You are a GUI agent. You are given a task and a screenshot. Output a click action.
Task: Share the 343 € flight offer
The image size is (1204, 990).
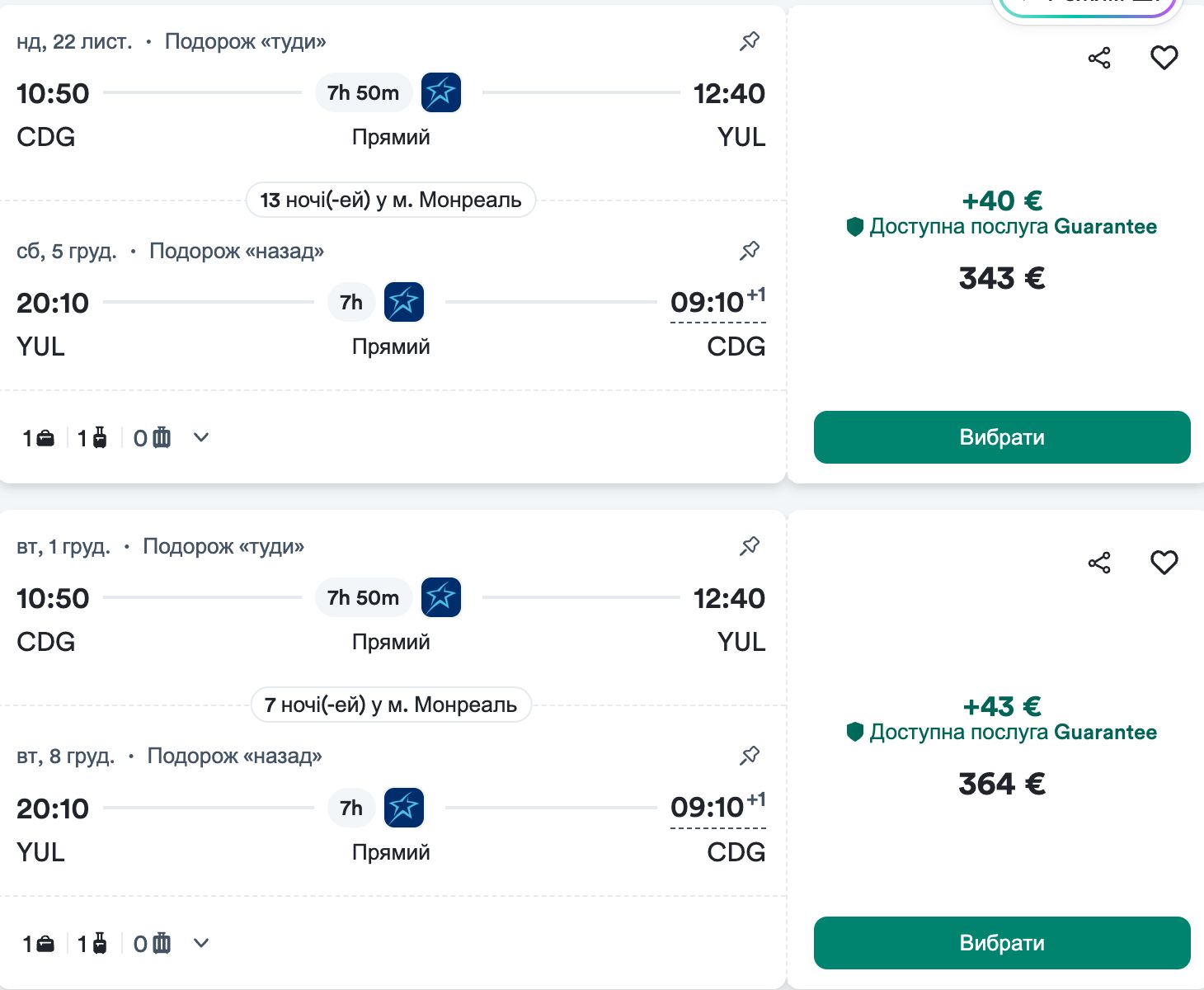click(x=1099, y=58)
